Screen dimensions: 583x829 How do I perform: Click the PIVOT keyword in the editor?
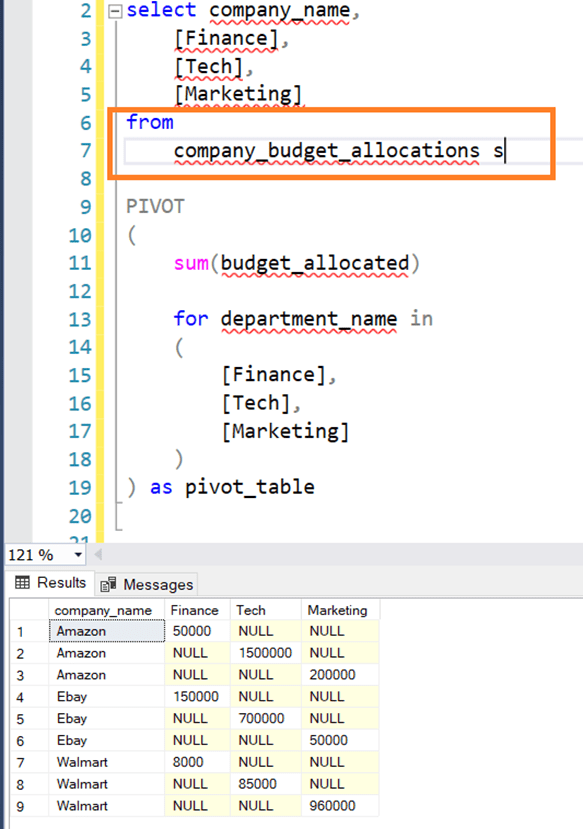[155, 207]
